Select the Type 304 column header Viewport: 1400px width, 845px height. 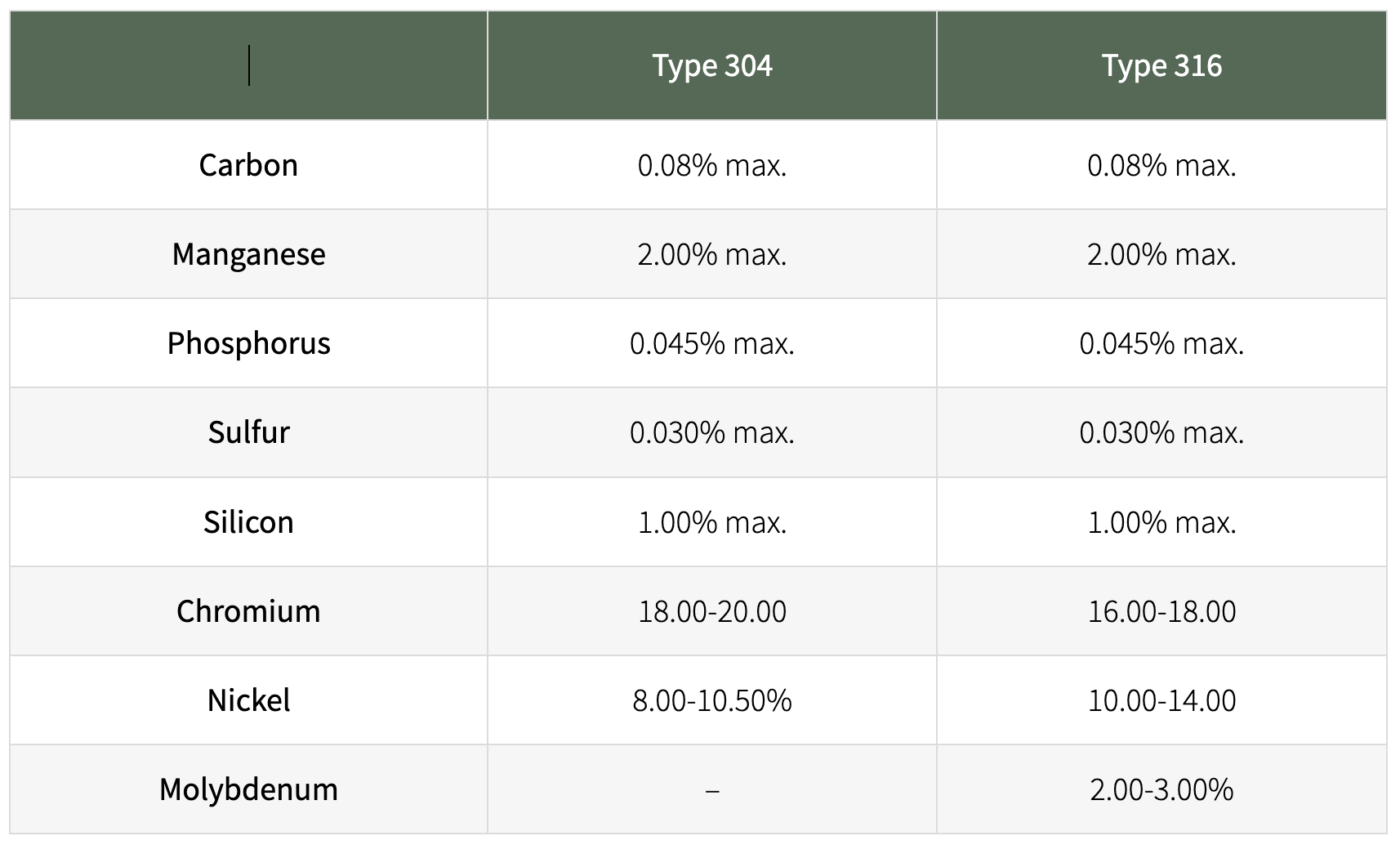click(x=711, y=66)
